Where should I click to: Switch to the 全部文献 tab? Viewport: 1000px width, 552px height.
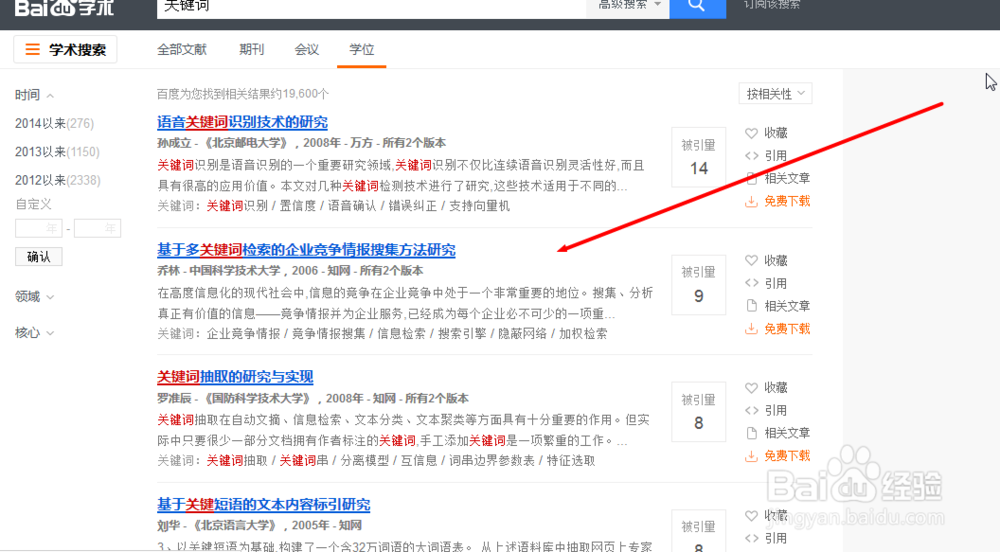[182, 49]
